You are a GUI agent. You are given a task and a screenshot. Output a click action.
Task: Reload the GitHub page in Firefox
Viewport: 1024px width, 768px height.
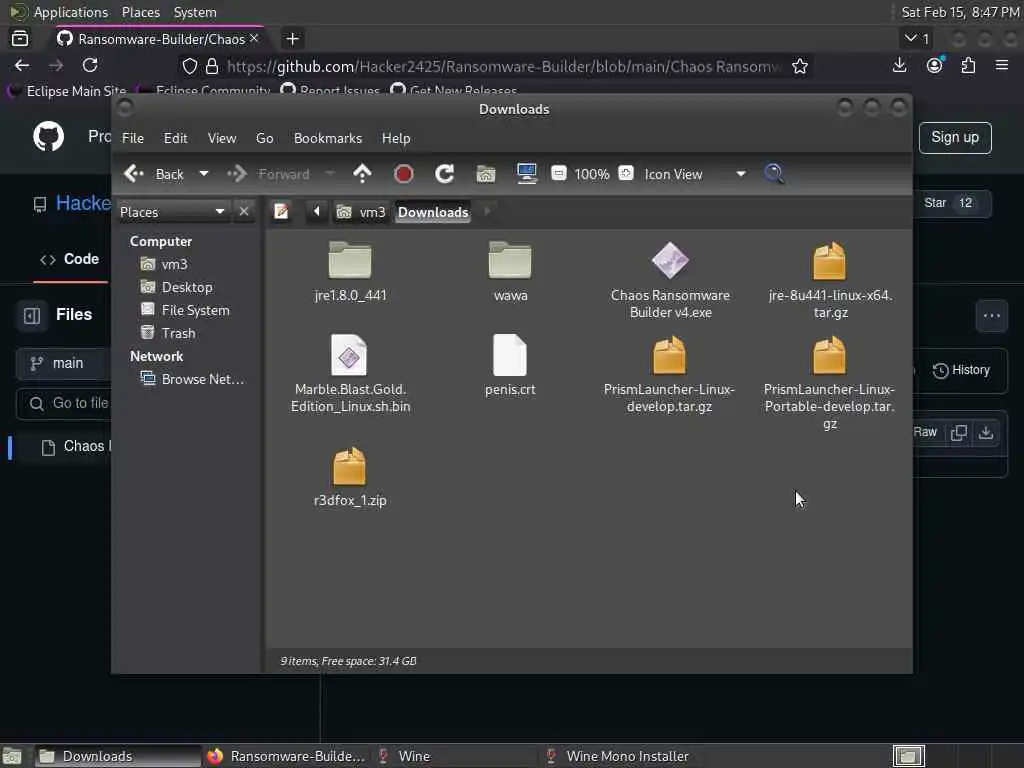pyautogui.click(x=90, y=65)
